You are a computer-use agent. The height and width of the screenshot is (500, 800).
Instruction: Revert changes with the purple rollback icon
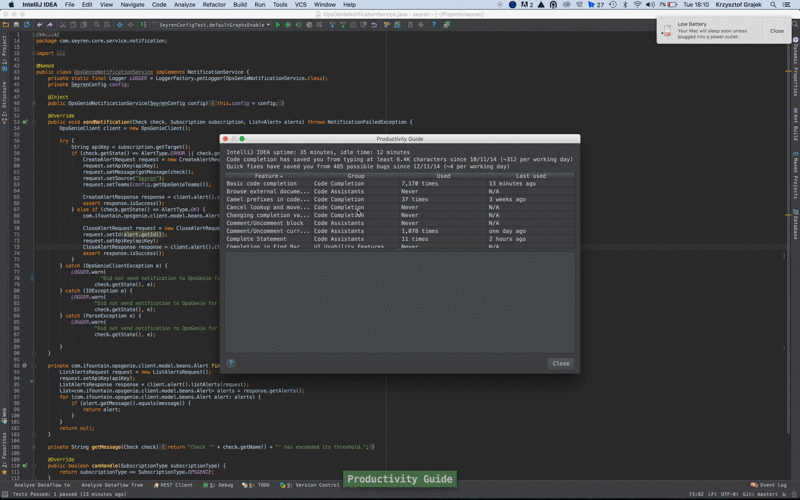(374, 24)
